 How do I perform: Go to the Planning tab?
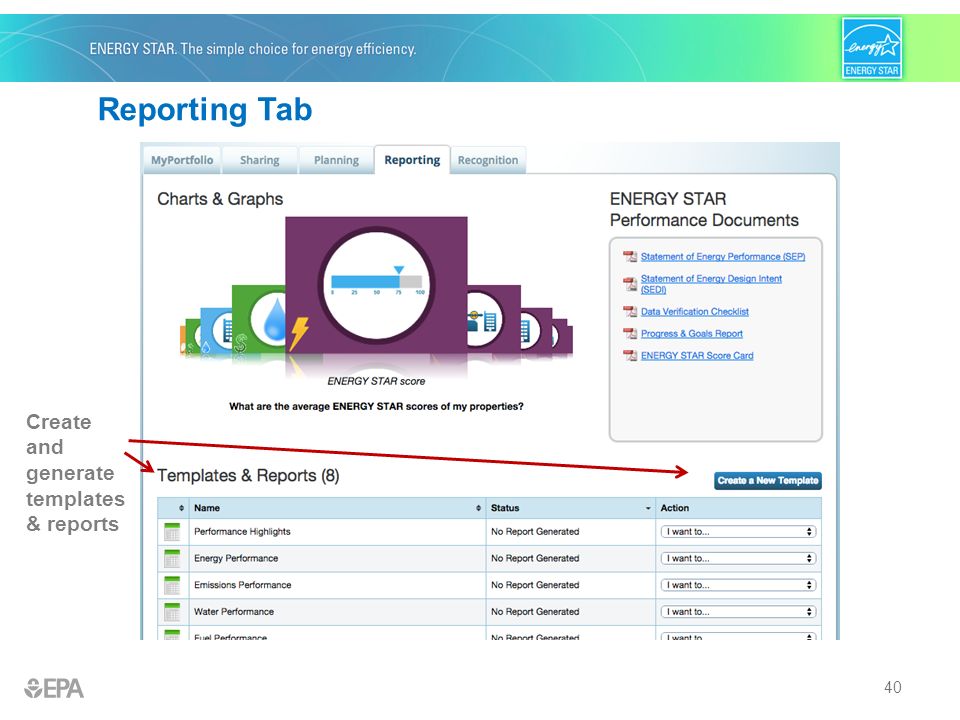[336, 160]
